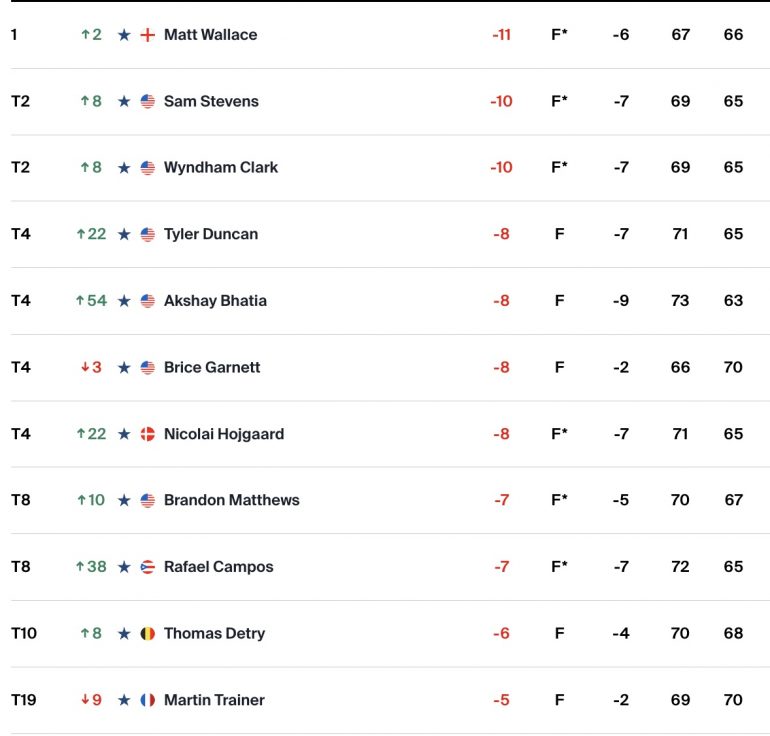Click France flag icon beside Martin Trainer
Image resolution: width=770 pixels, height=736 pixels.
coord(148,700)
